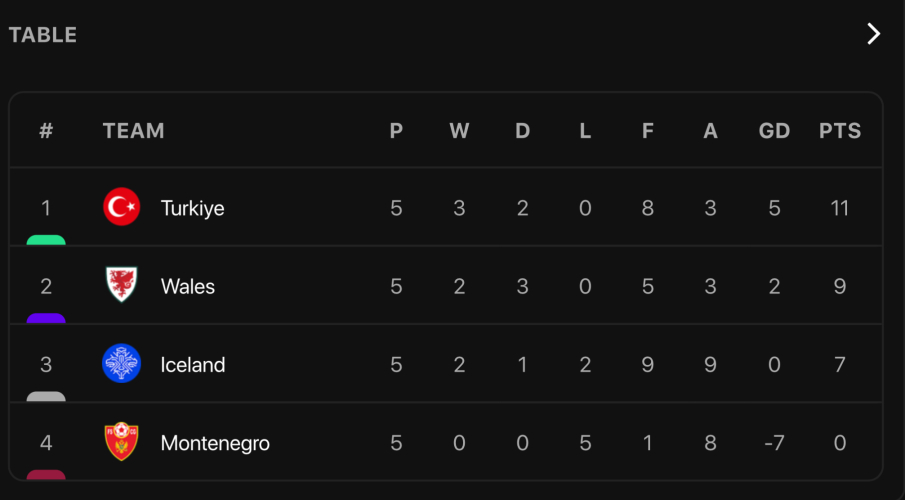
Task: Click the # rank column header
Action: point(46,131)
